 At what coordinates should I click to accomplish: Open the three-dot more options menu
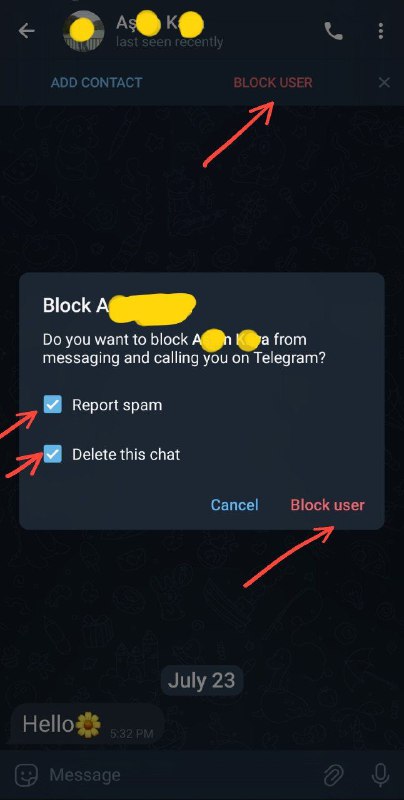pos(381,31)
